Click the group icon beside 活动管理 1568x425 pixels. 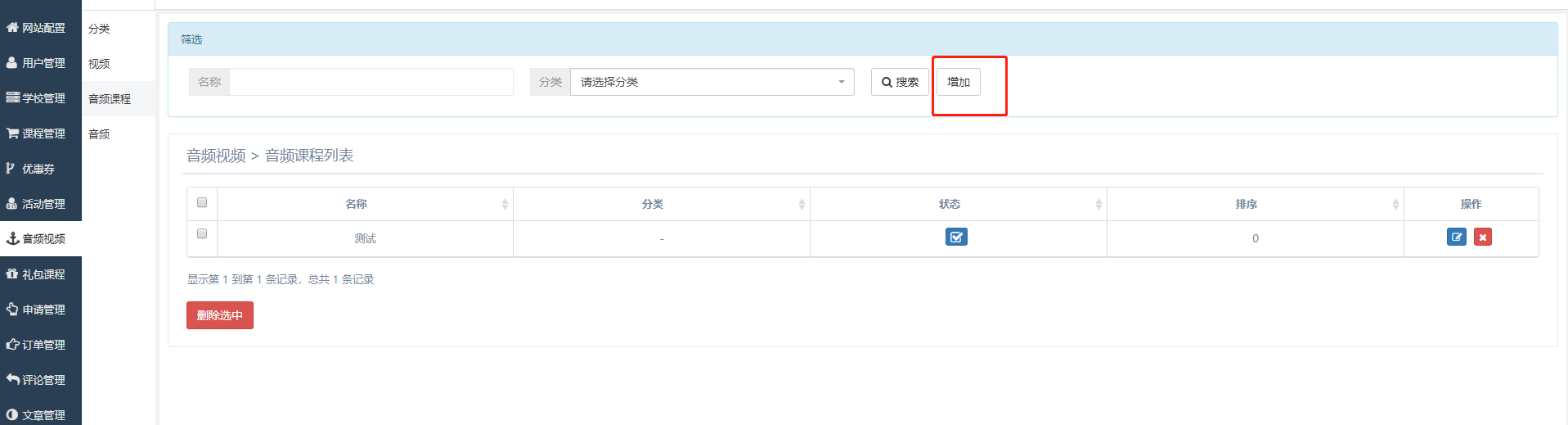(11, 203)
